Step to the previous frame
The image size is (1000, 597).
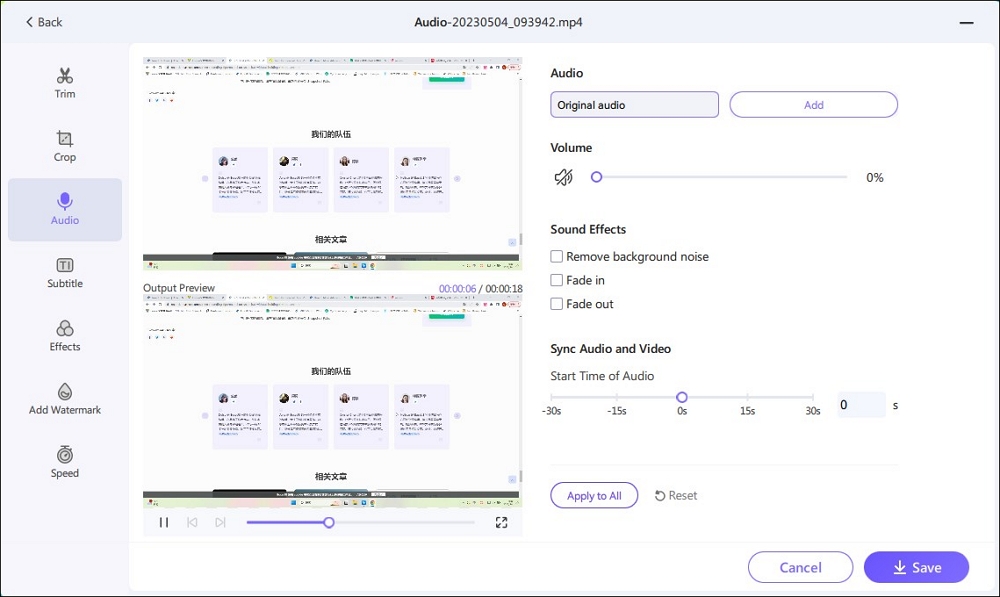(x=192, y=522)
